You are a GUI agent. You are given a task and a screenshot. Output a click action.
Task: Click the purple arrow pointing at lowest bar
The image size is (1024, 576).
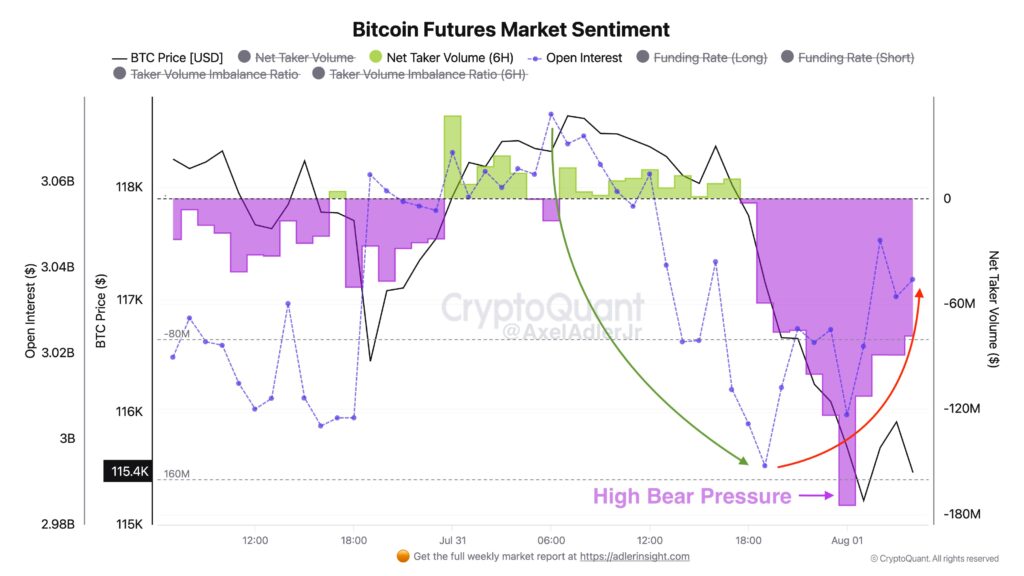pyautogui.click(x=816, y=496)
